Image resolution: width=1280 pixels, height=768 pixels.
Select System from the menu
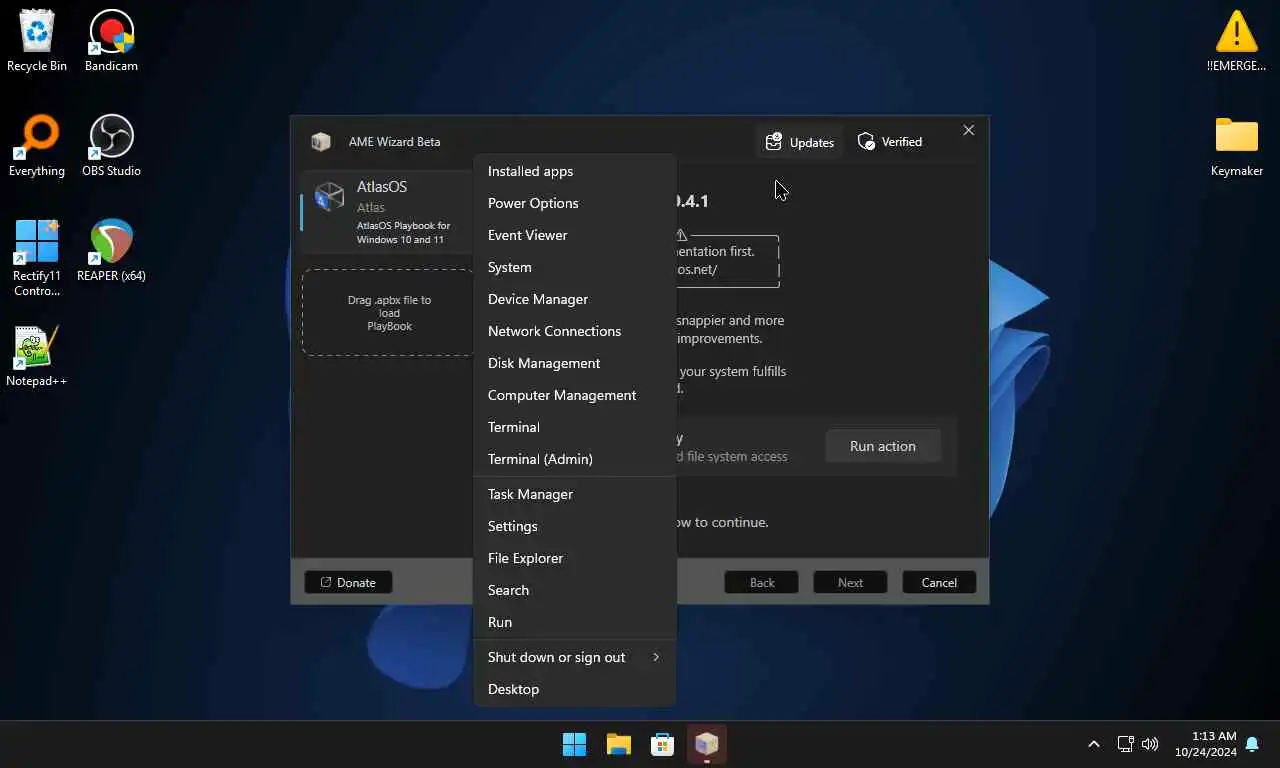(x=575, y=267)
